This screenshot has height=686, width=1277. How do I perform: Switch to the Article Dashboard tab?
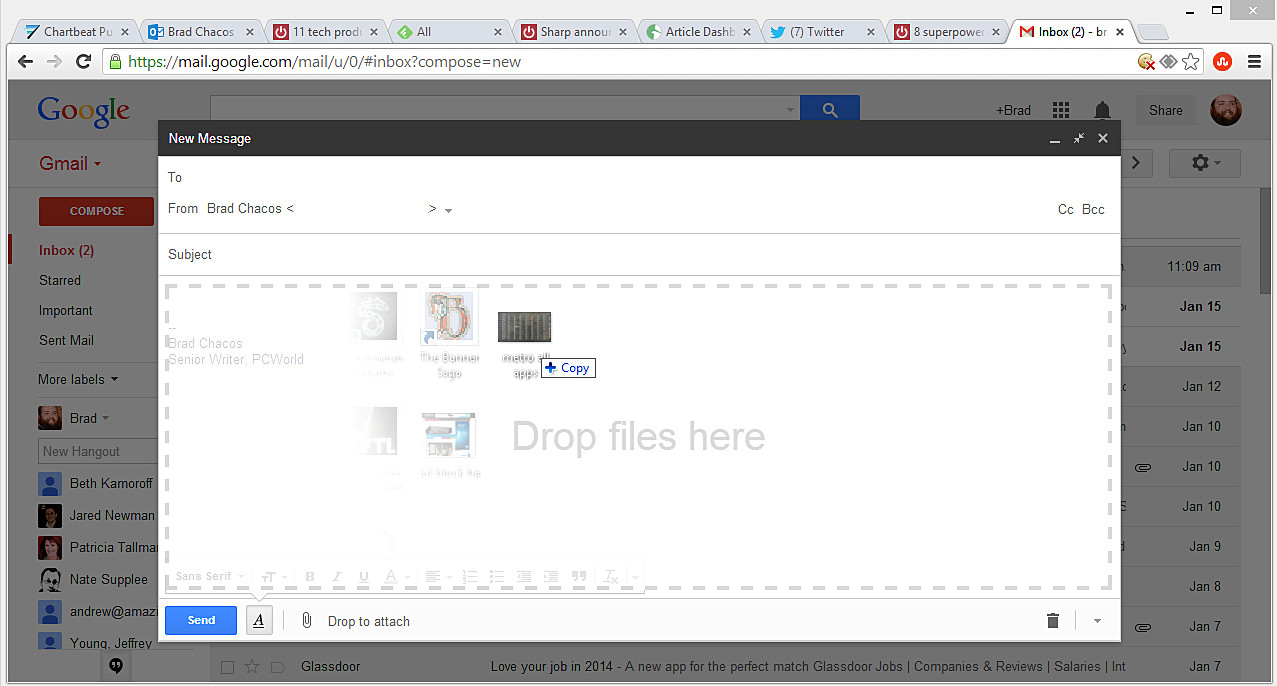[x=696, y=32]
